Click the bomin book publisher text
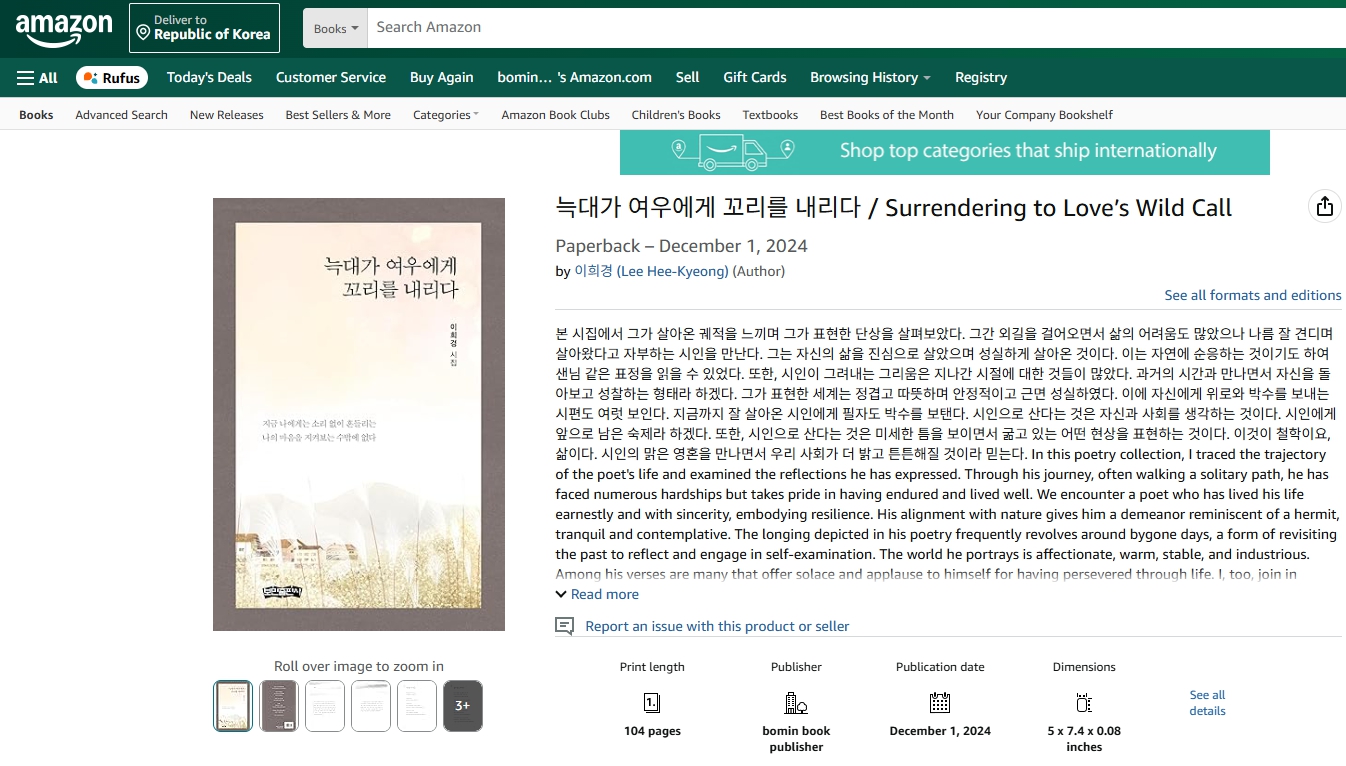Image resolution: width=1346 pixels, height=766 pixels. [x=796, y=739]
